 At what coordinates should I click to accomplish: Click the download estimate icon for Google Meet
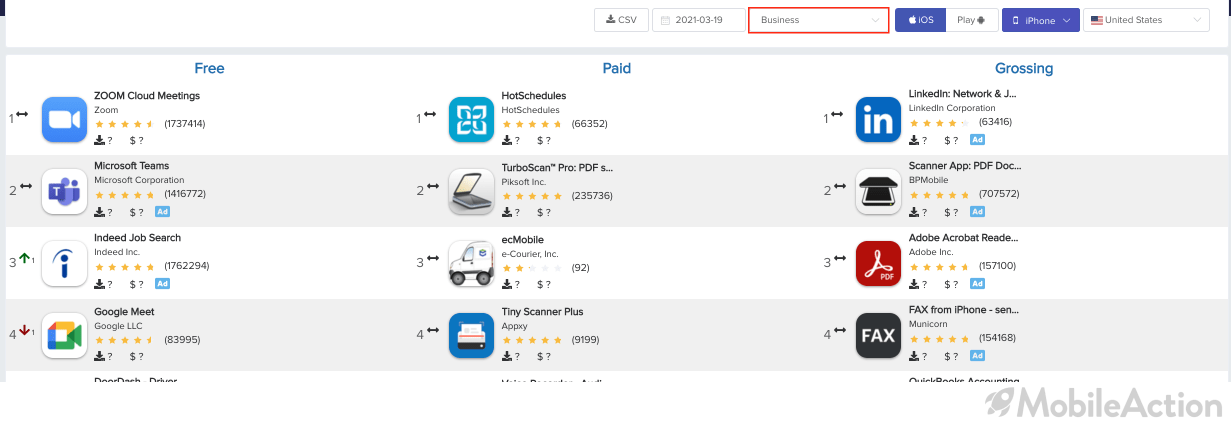pos(100,356)
